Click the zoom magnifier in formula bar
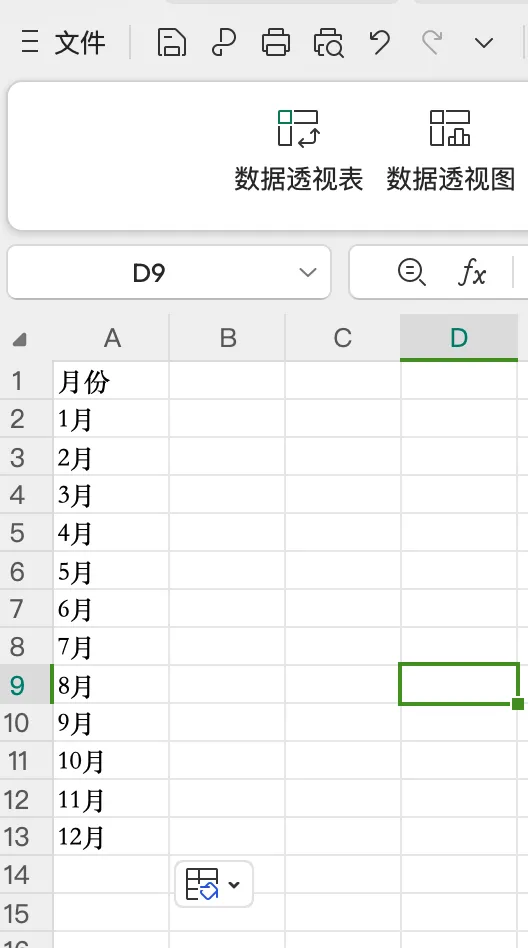Image resolution: width=528 pixels, height=948 pixels. point(411,272)
